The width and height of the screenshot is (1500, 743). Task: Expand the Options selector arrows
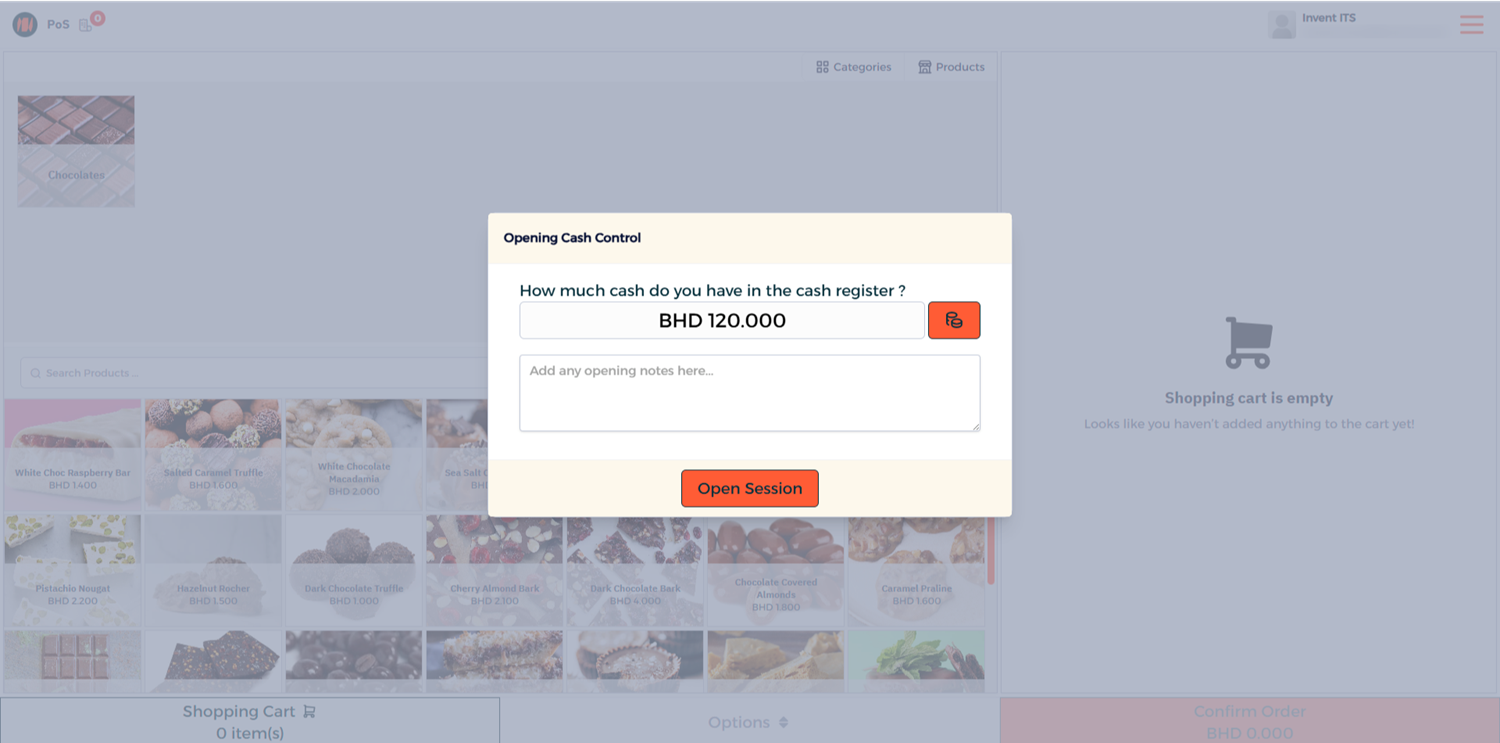coord(783,722)
